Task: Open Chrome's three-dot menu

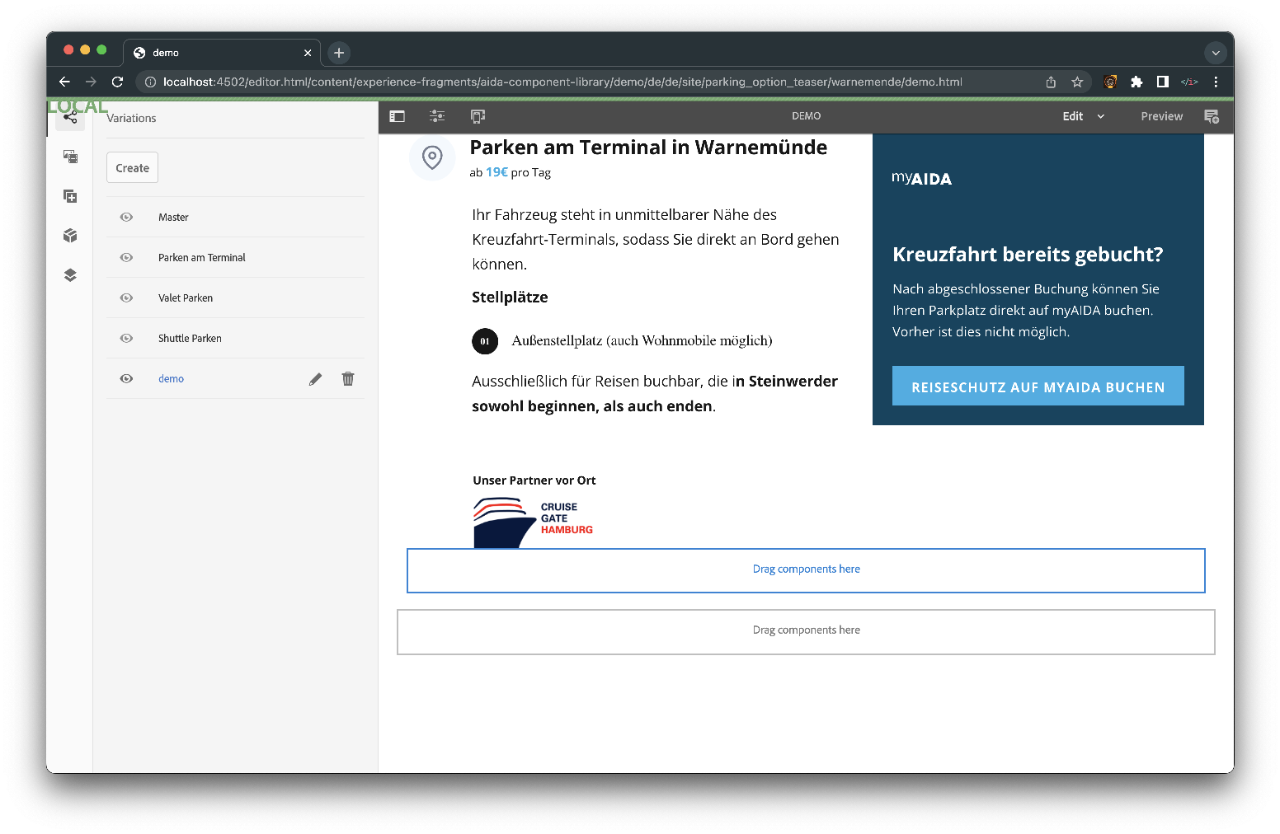Action: (1216, 82)
